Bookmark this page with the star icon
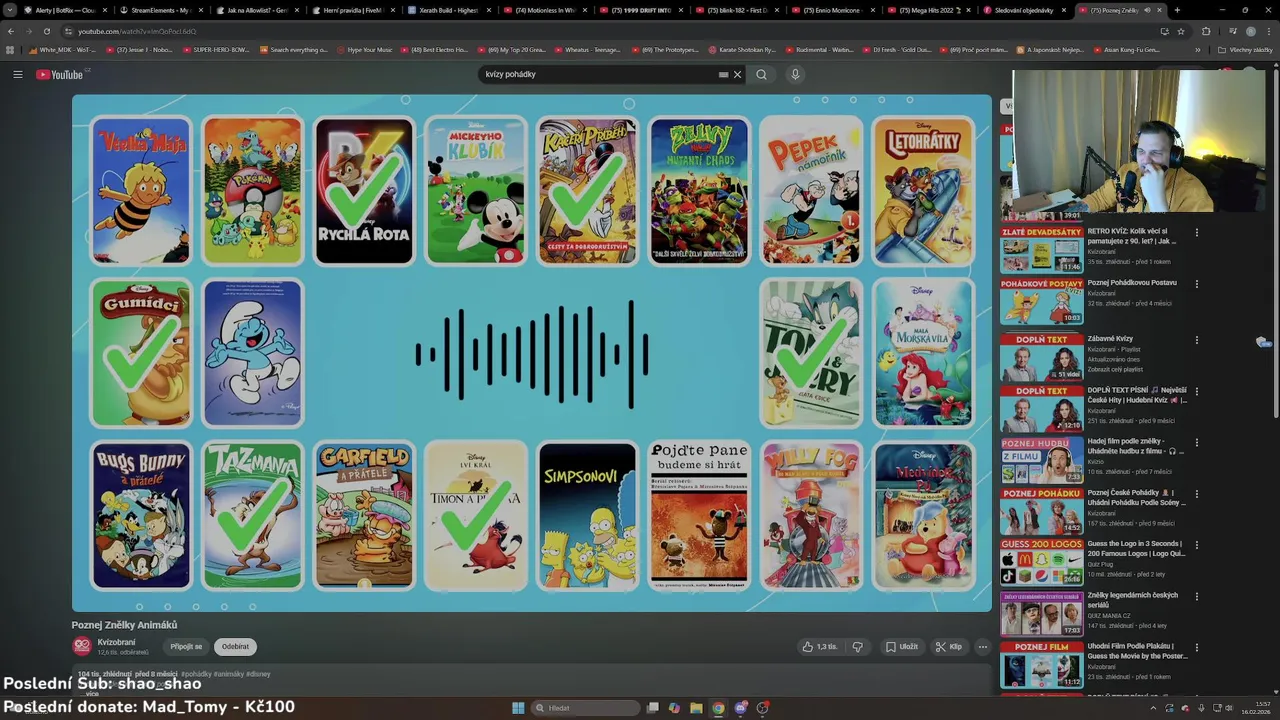 tap(1180, 31)
